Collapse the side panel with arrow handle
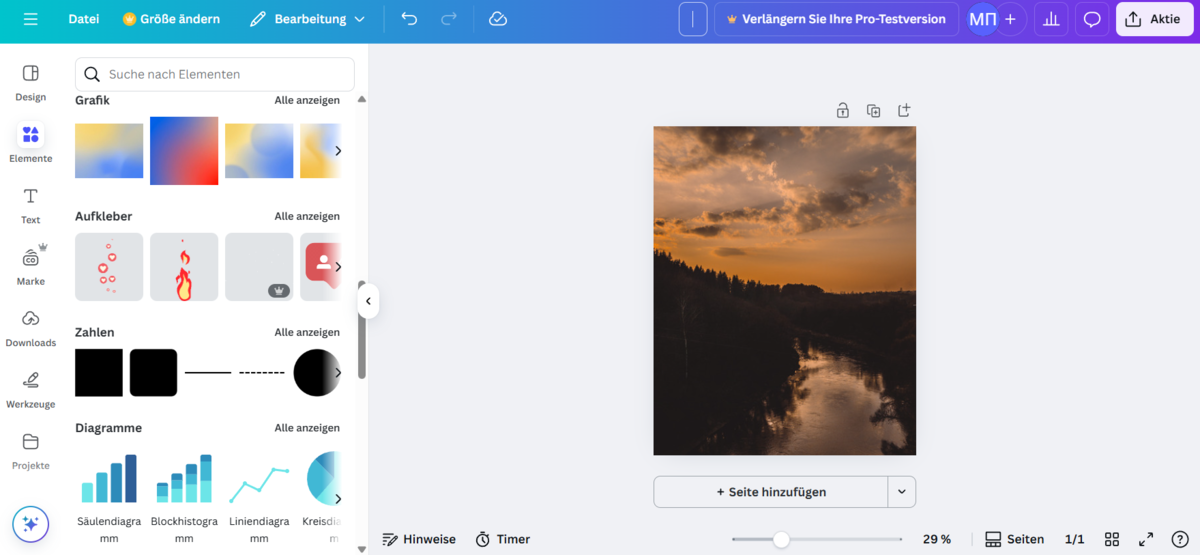This screenshot has width=1200, height=555. click(368, 301)
